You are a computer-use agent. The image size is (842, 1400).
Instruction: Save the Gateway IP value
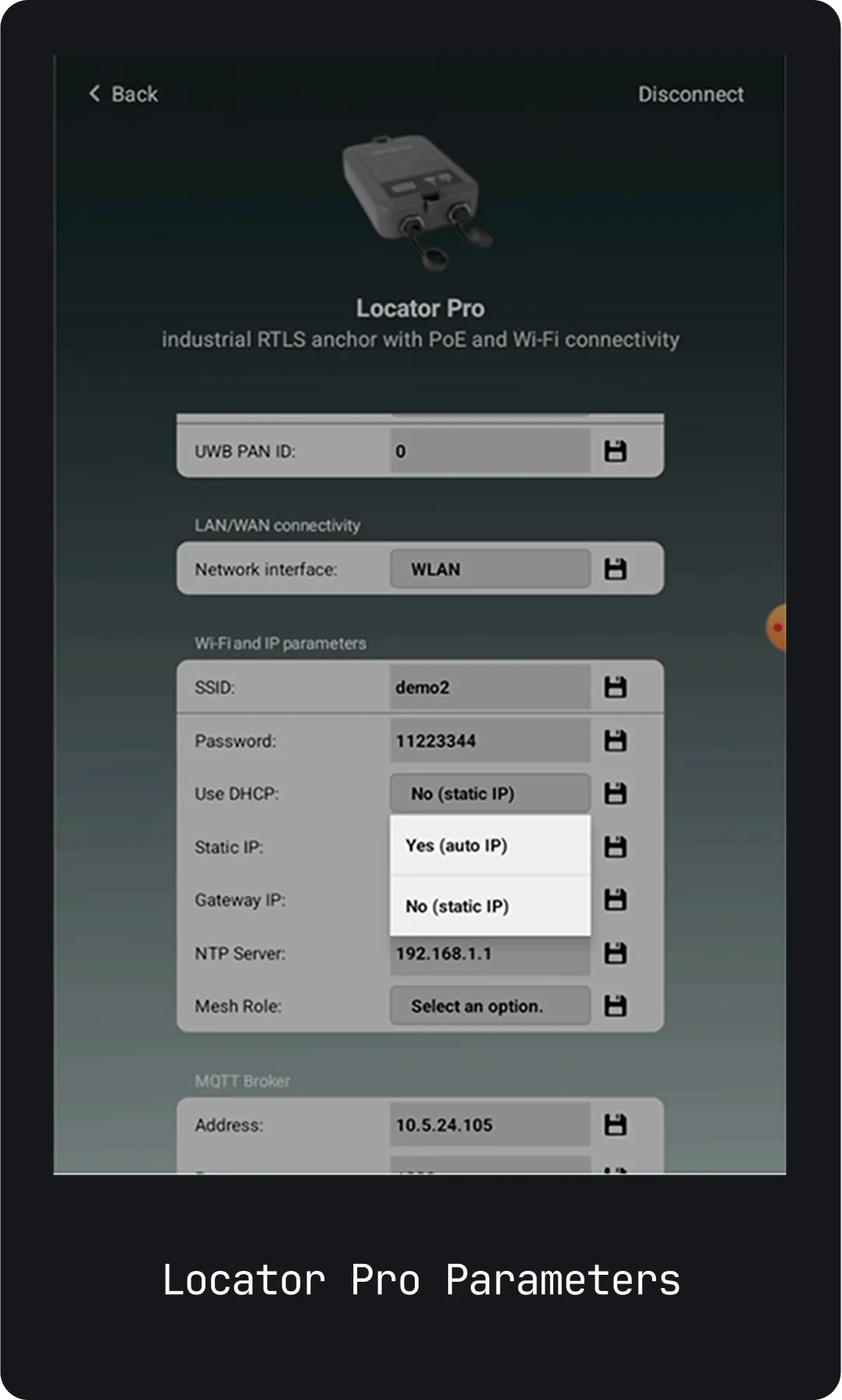point(615,900)
